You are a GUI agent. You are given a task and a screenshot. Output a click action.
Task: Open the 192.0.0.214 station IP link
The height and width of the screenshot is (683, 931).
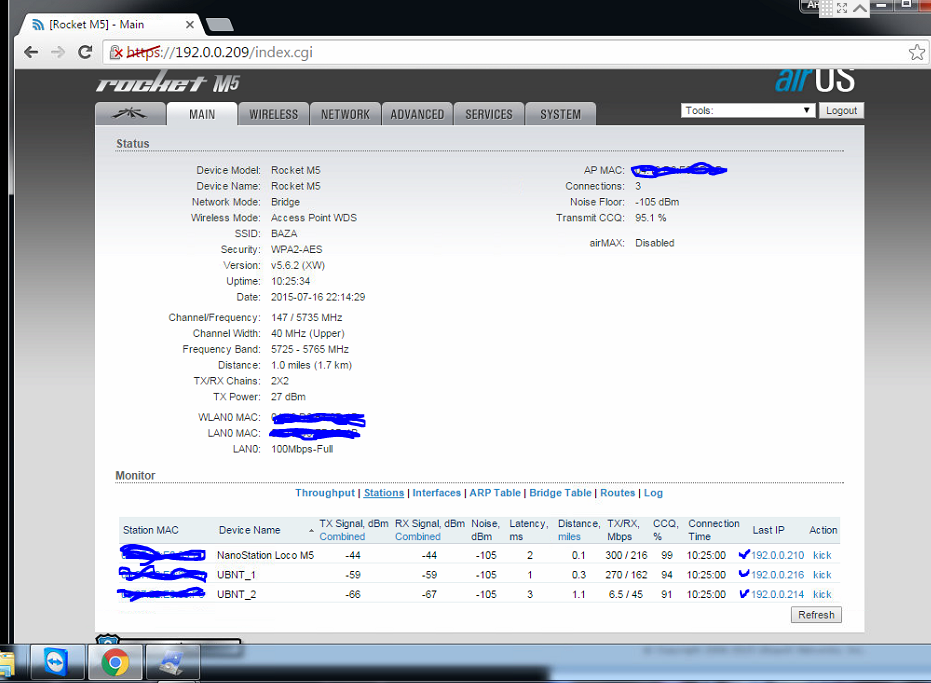(x=778, y=595)
